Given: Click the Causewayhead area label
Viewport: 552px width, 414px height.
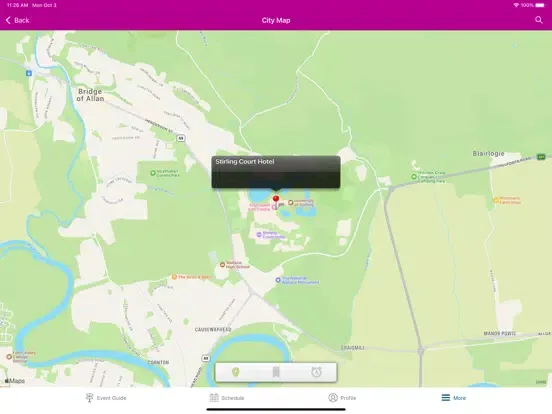Looking at the screenshot, I should (x=213, y=330).
